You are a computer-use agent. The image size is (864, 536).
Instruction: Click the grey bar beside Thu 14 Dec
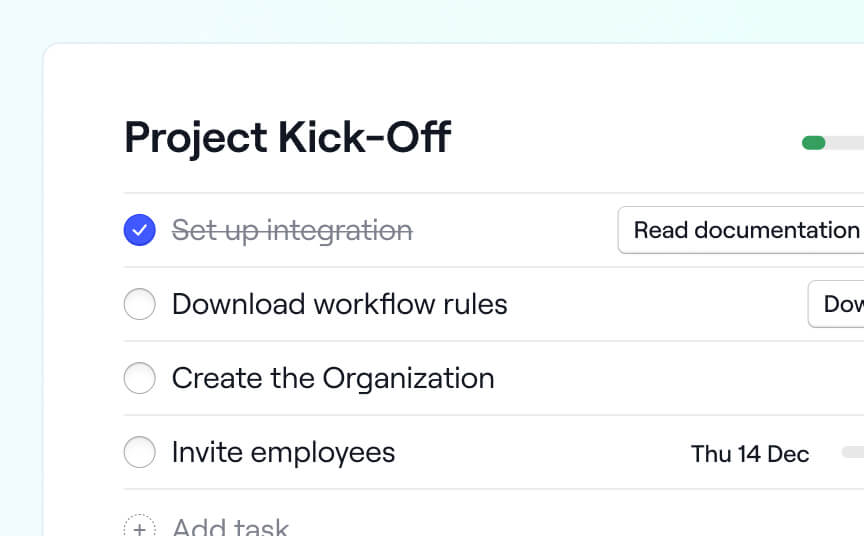(x=853, y=453)
